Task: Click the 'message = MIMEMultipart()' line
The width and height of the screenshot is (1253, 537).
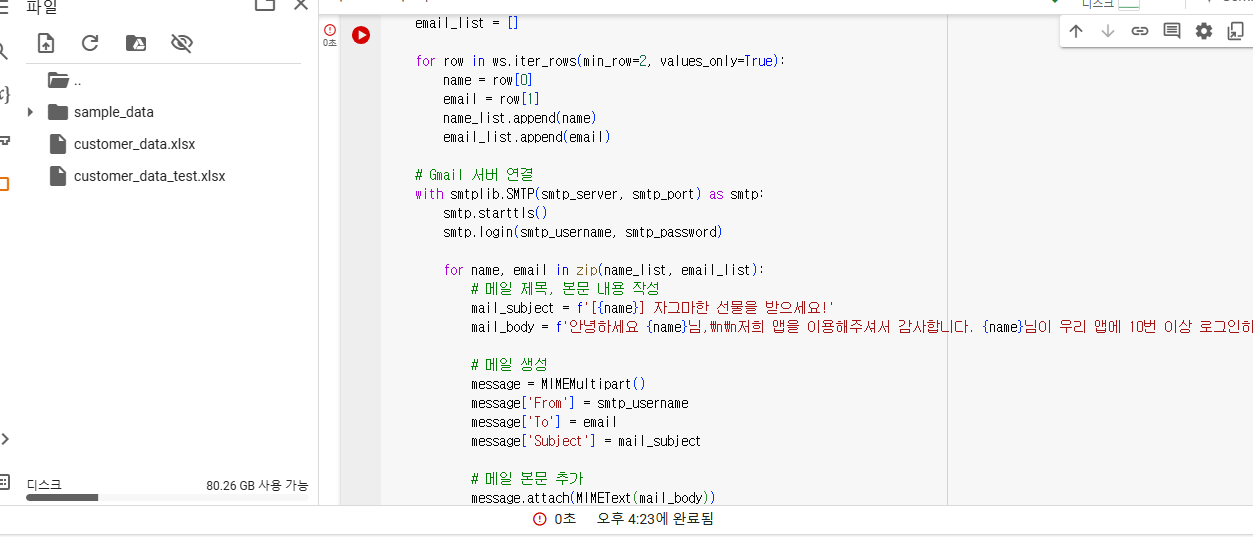Action: pyautogui.click(x=558, y=384)
